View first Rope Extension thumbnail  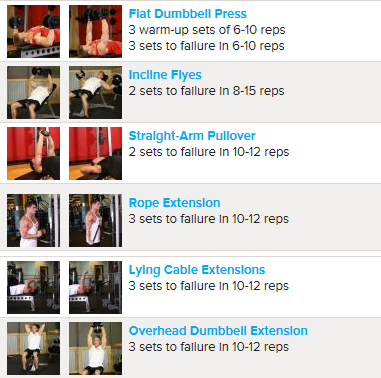click(34, 220)
